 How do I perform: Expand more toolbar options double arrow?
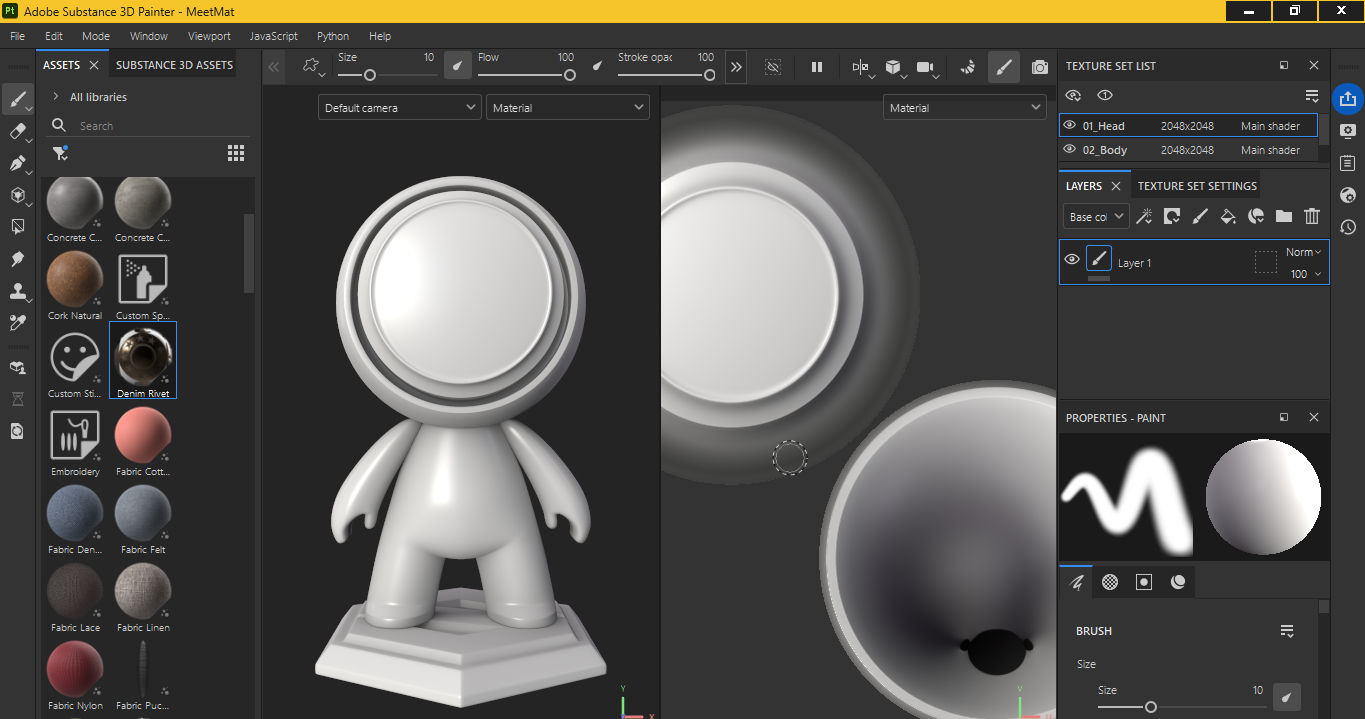coord(736,67)
